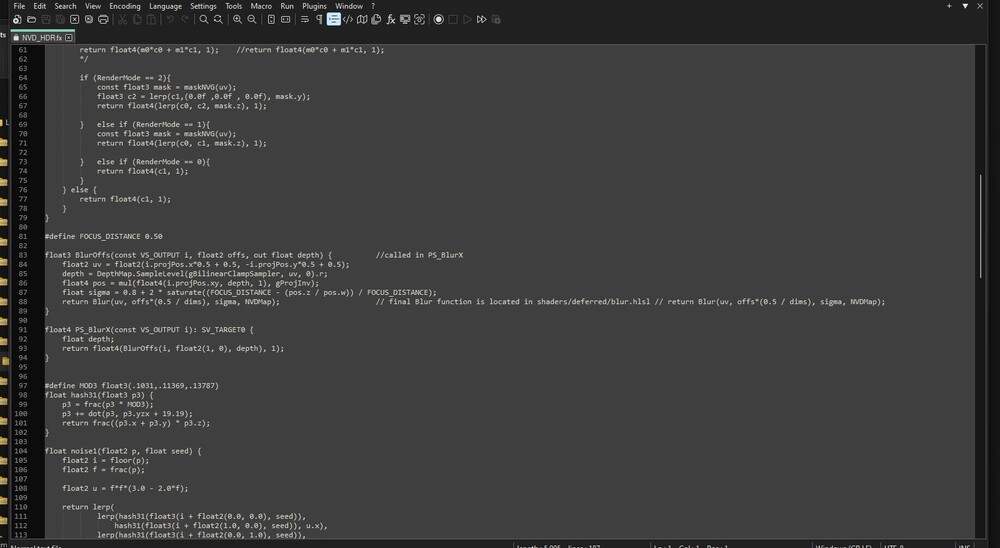1000x548 pixels.
Task: Close current file via toolbar Close icon
Action: 75,20
